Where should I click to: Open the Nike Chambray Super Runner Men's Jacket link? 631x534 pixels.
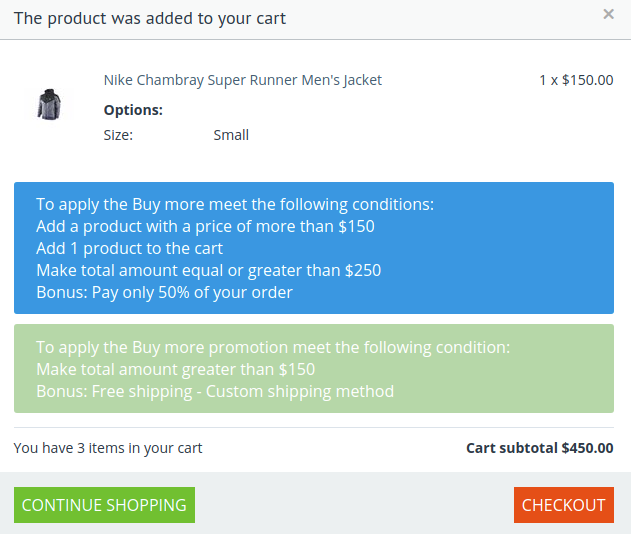click(243, 80)
